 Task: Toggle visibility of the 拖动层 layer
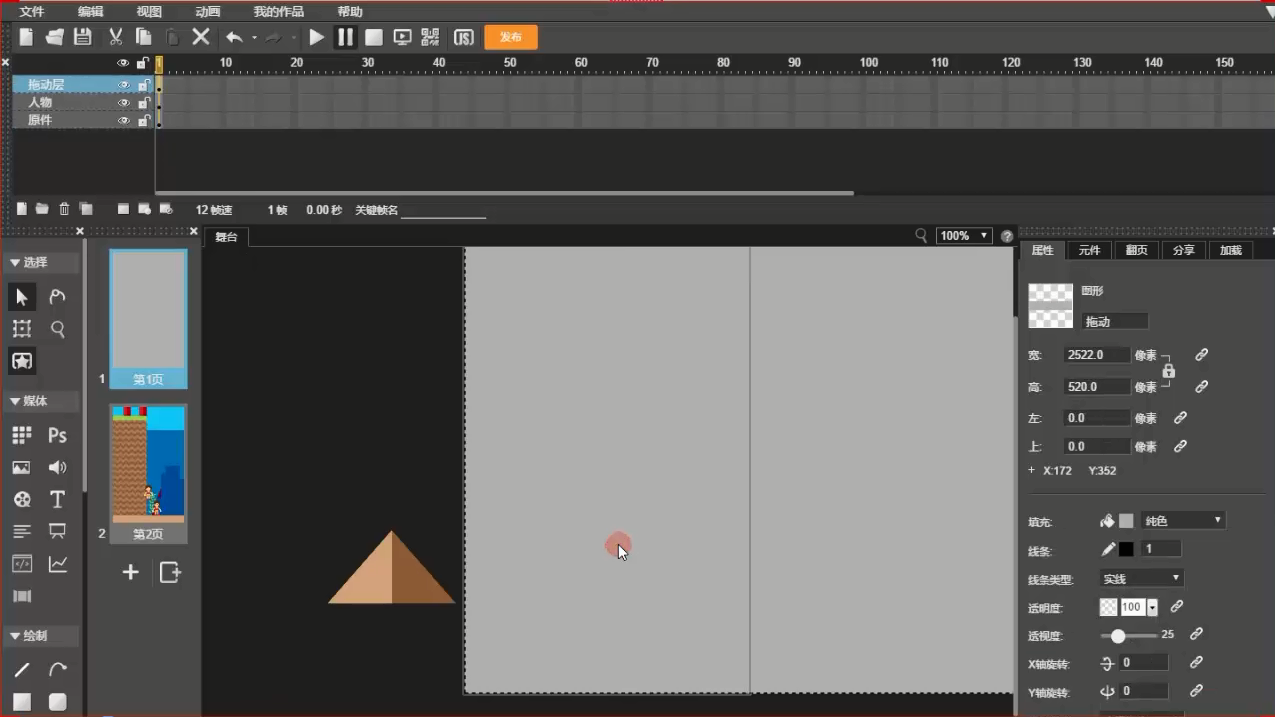(124, 85)
